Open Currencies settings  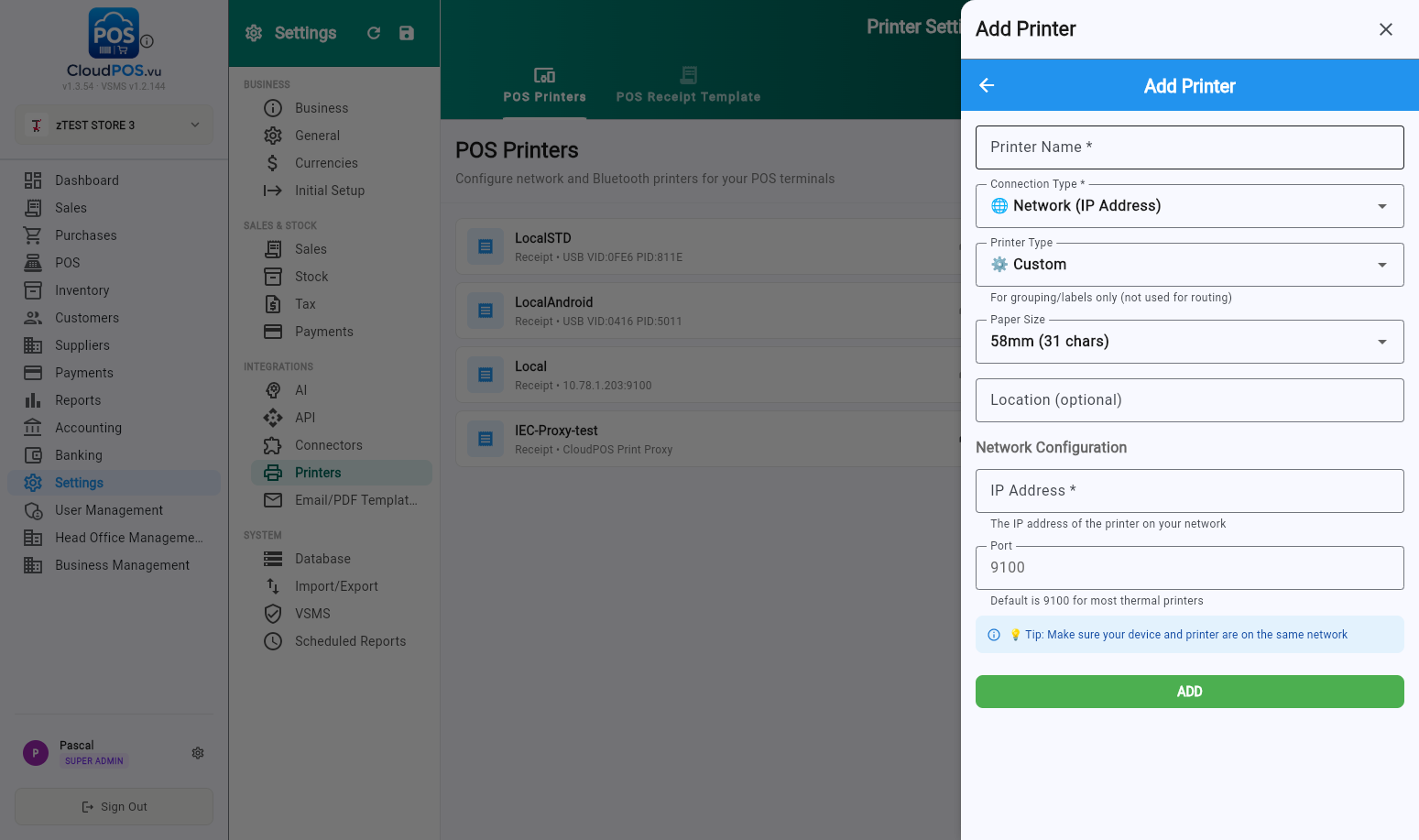pos(341,163)
